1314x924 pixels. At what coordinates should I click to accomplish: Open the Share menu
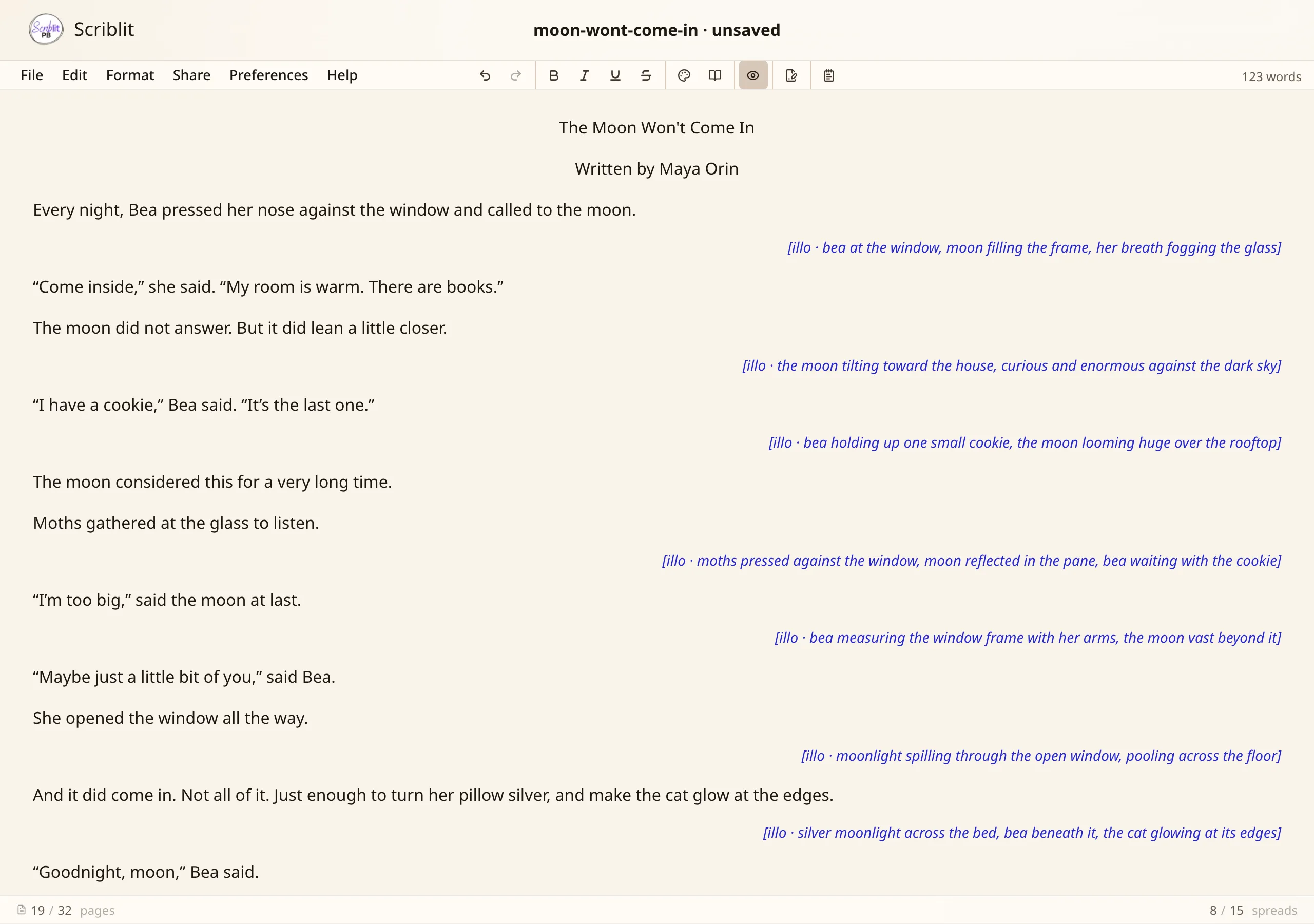(x=192, y=75)
